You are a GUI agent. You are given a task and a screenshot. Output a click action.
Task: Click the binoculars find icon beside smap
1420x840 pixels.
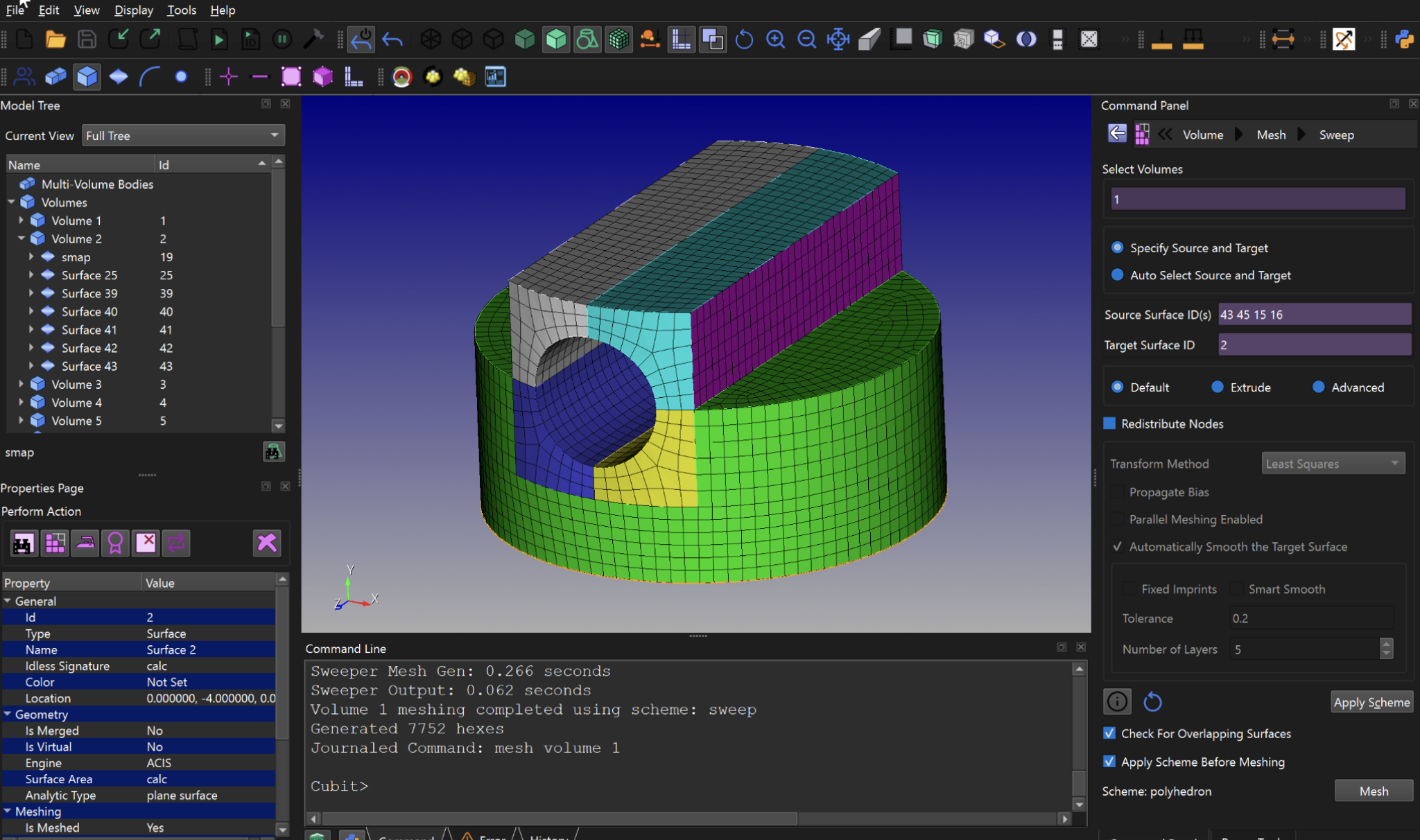[x=273, y=452]
